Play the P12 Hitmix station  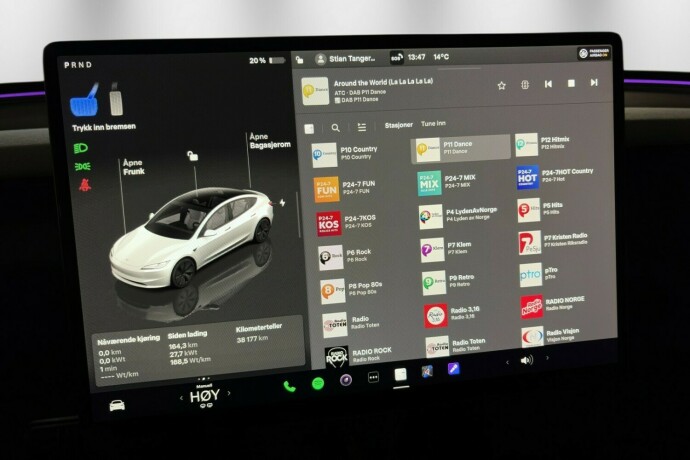click(x=544, y=144)
